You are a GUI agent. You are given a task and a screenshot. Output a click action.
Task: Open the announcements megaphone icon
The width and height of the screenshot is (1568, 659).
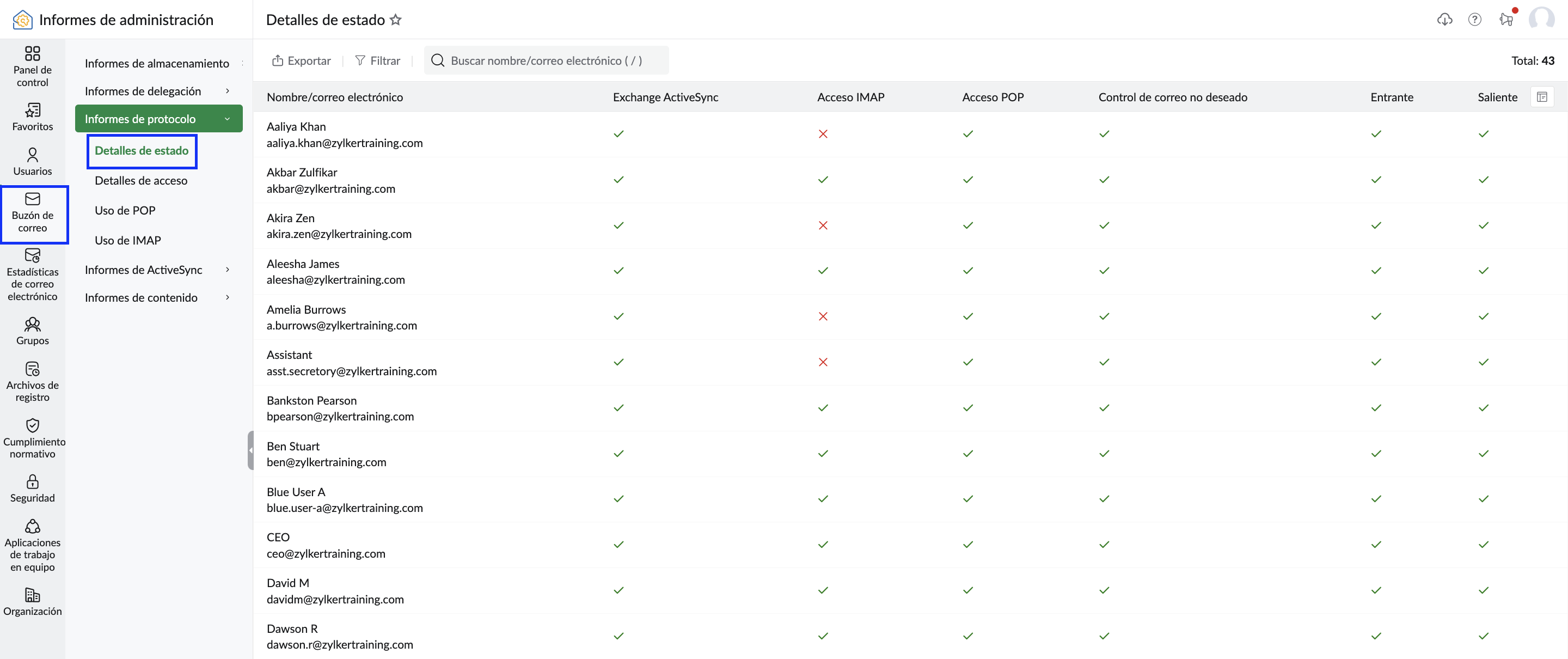[1506, 20]
